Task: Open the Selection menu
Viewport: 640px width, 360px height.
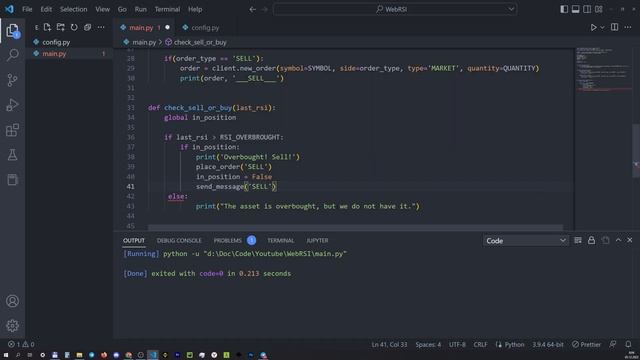Action: (x=73, y=9)
